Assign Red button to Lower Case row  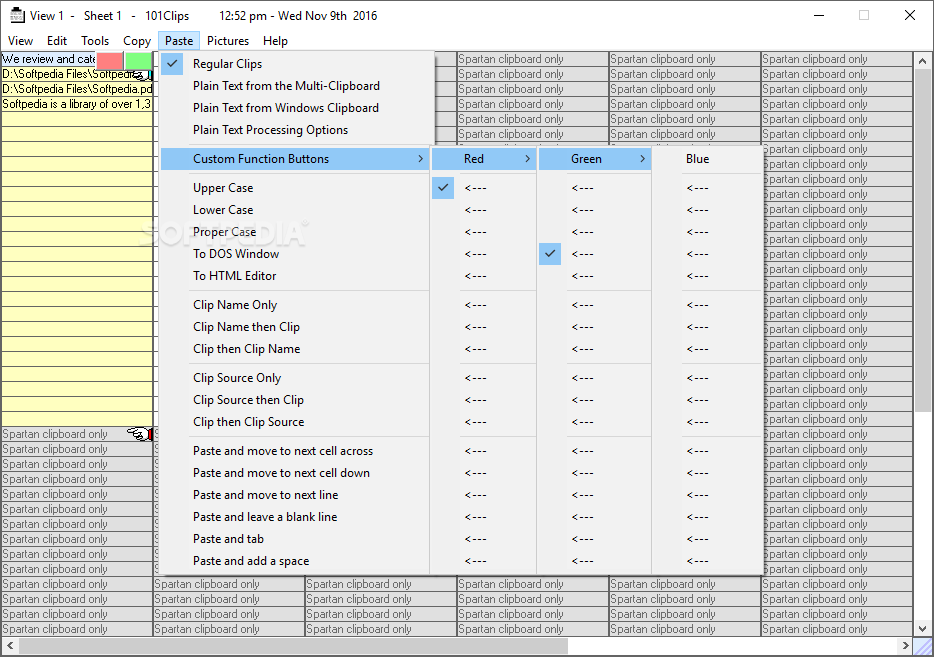[484, 210]
